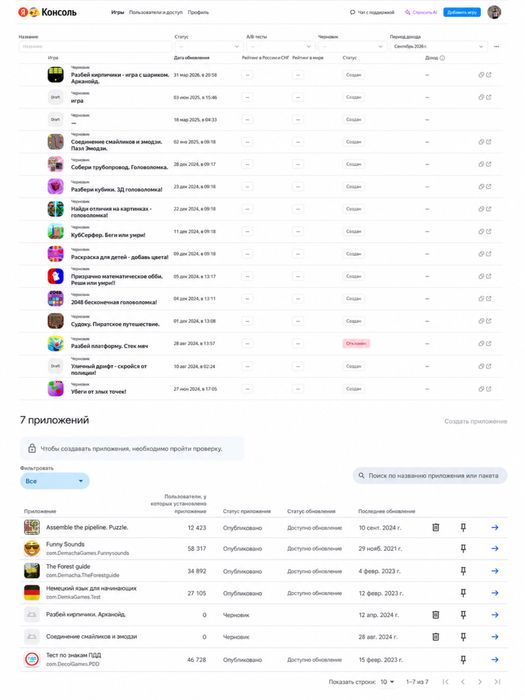Open the Игры menu tab
The width and height of the screenshot is (525, 700).
pyautogui.click(x=117, y=12)
